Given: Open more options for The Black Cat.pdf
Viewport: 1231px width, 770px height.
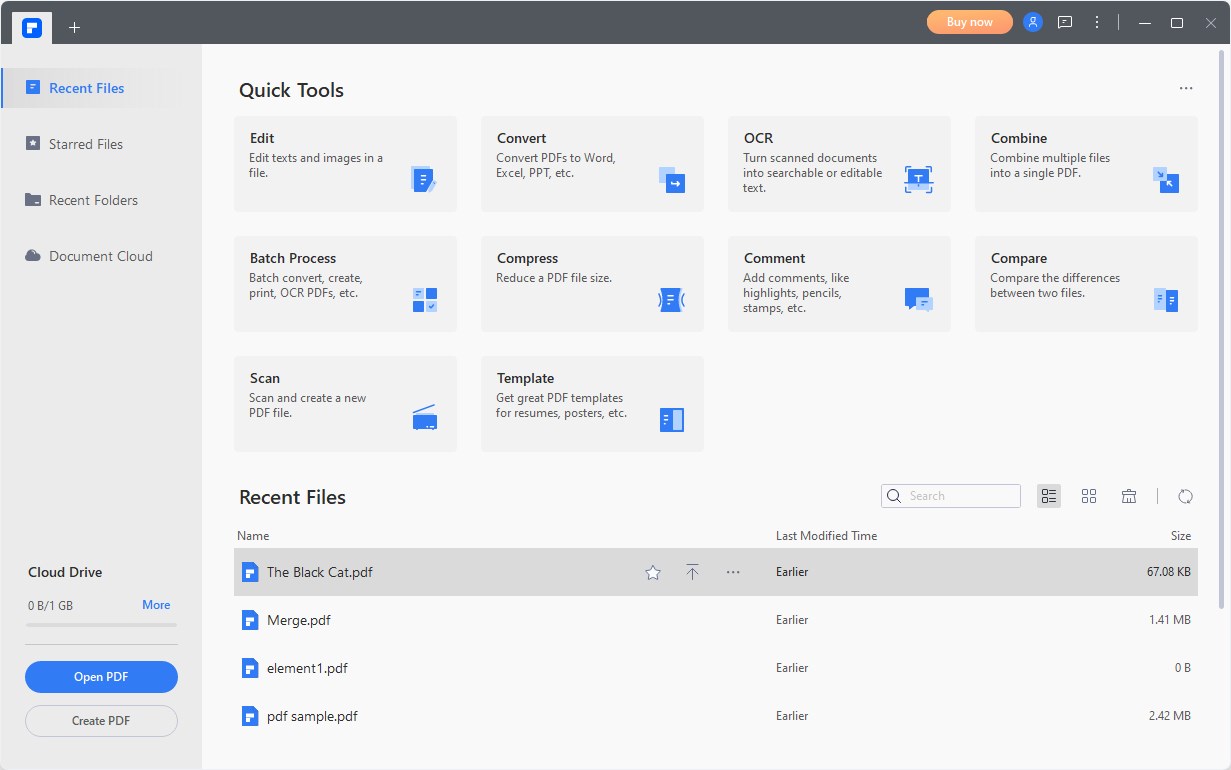Looking at the screenshot, I should (x=733, y=573).
